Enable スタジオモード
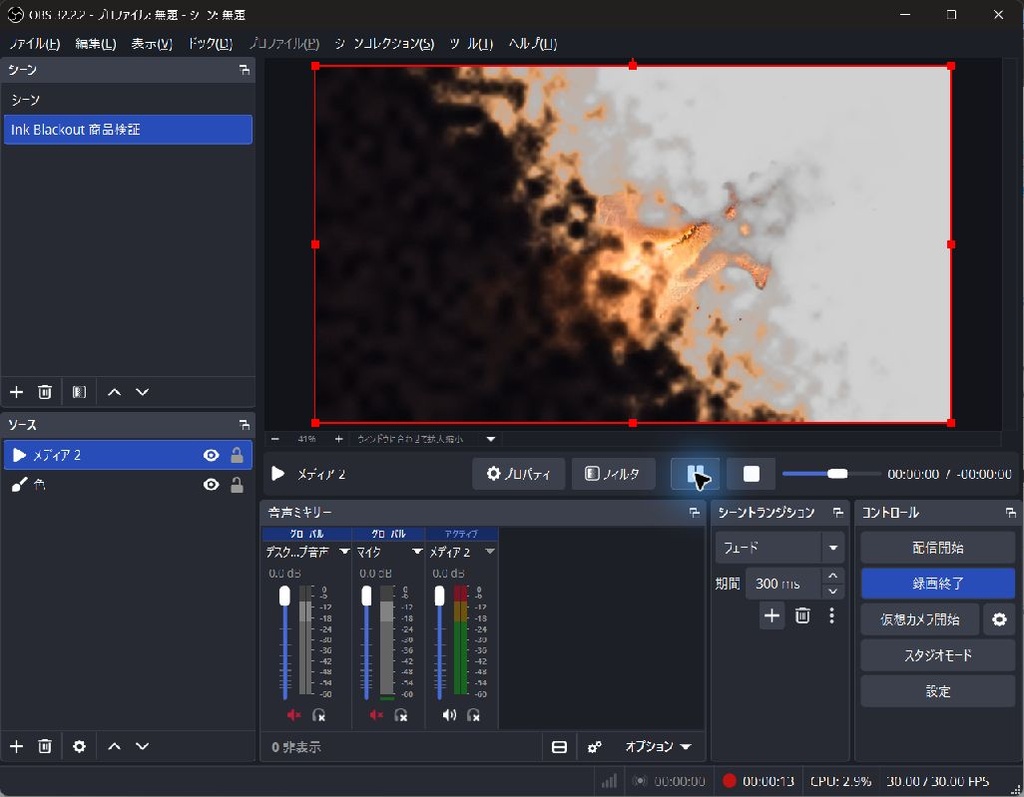The height and width of the screenshot is (797, 1024). tap(938, 655)
